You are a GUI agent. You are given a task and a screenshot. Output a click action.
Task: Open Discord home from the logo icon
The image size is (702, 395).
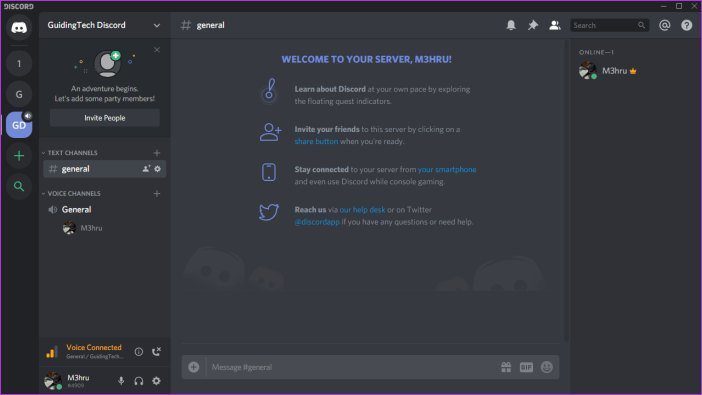[19, 28]
